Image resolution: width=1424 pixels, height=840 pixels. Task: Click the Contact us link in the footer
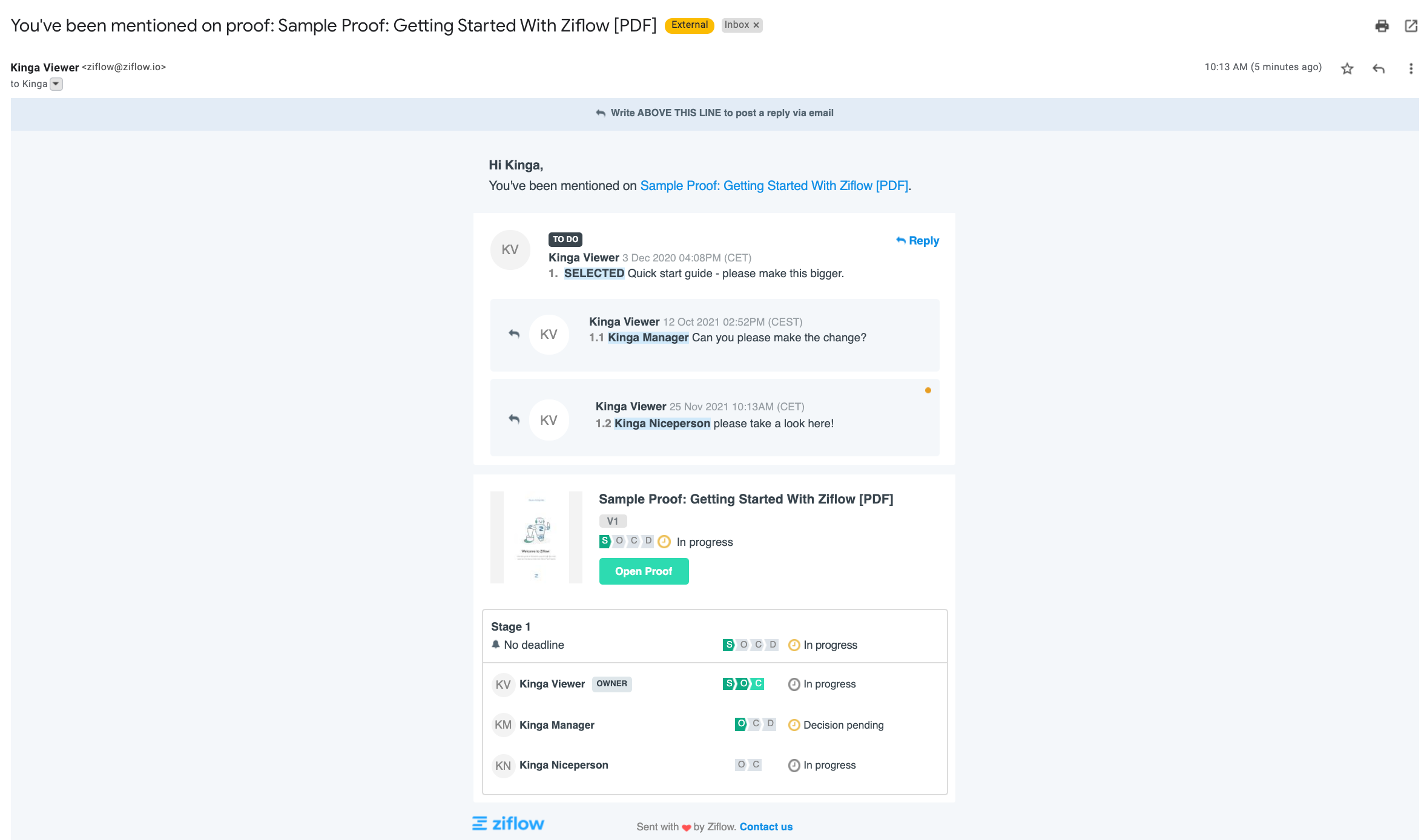[765, 827]
